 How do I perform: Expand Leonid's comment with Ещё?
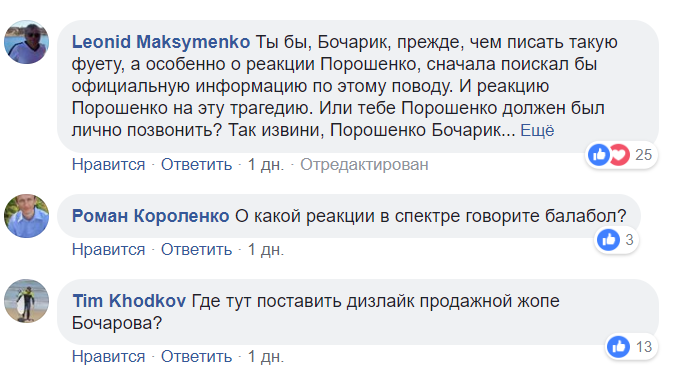(x=537, y=130)
